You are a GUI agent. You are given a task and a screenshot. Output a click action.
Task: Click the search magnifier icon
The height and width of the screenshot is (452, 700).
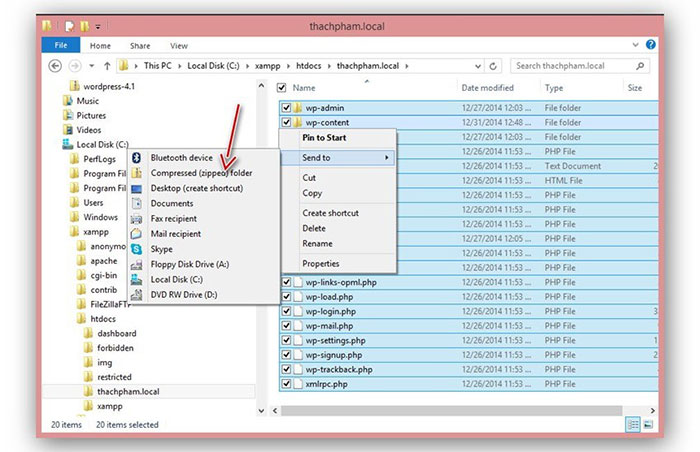(640, 66)
